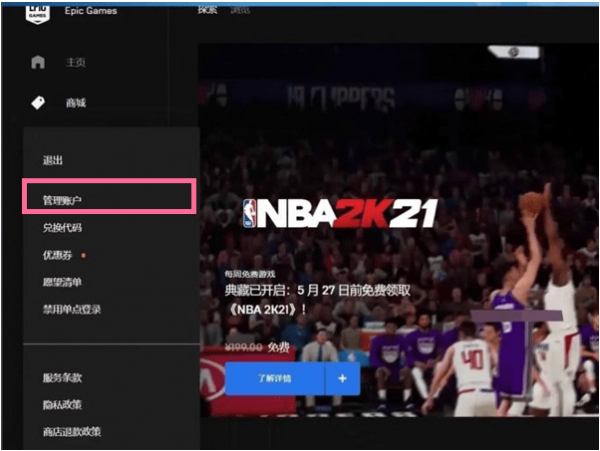The width and height of the screenshot is (600, 451).
Task: Click the store price tag icon
Action: (38, 103)
